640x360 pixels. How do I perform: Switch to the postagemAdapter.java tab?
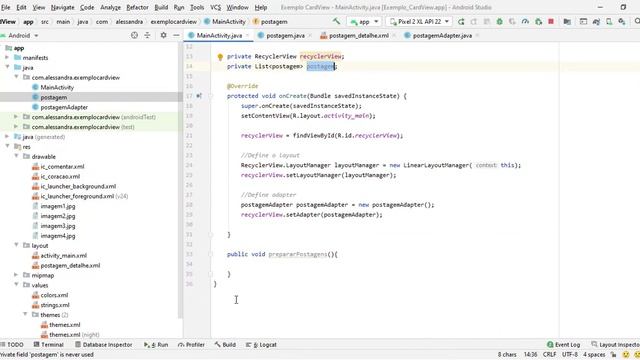pyautogui.click(x=442, y=36)
